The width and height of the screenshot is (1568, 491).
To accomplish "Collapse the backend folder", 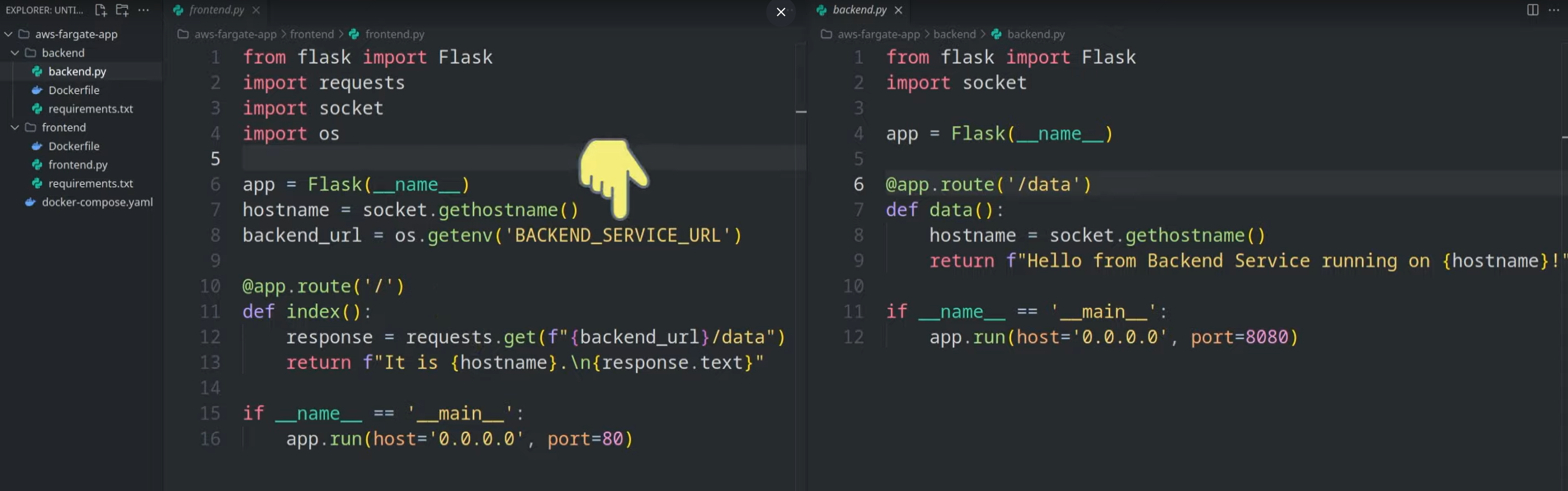I will pos(15,53).
